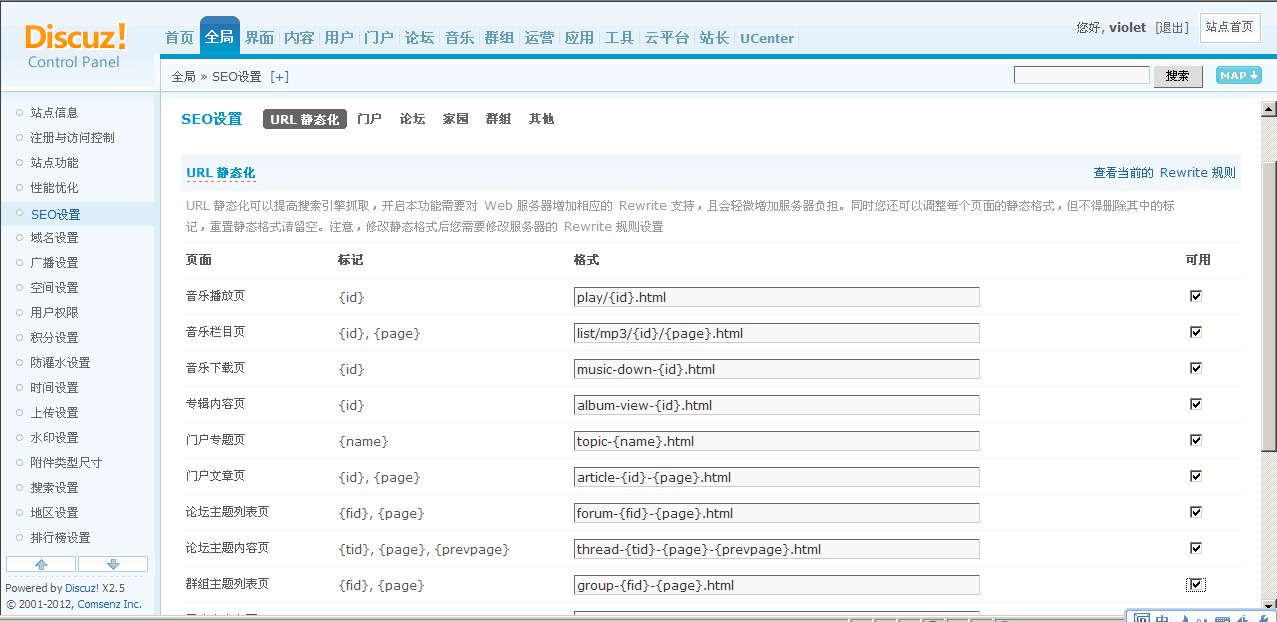This screenshot has width=1277, height=622.
Task: Log out via the 退出 link
Action: (x=1171, y=27)
